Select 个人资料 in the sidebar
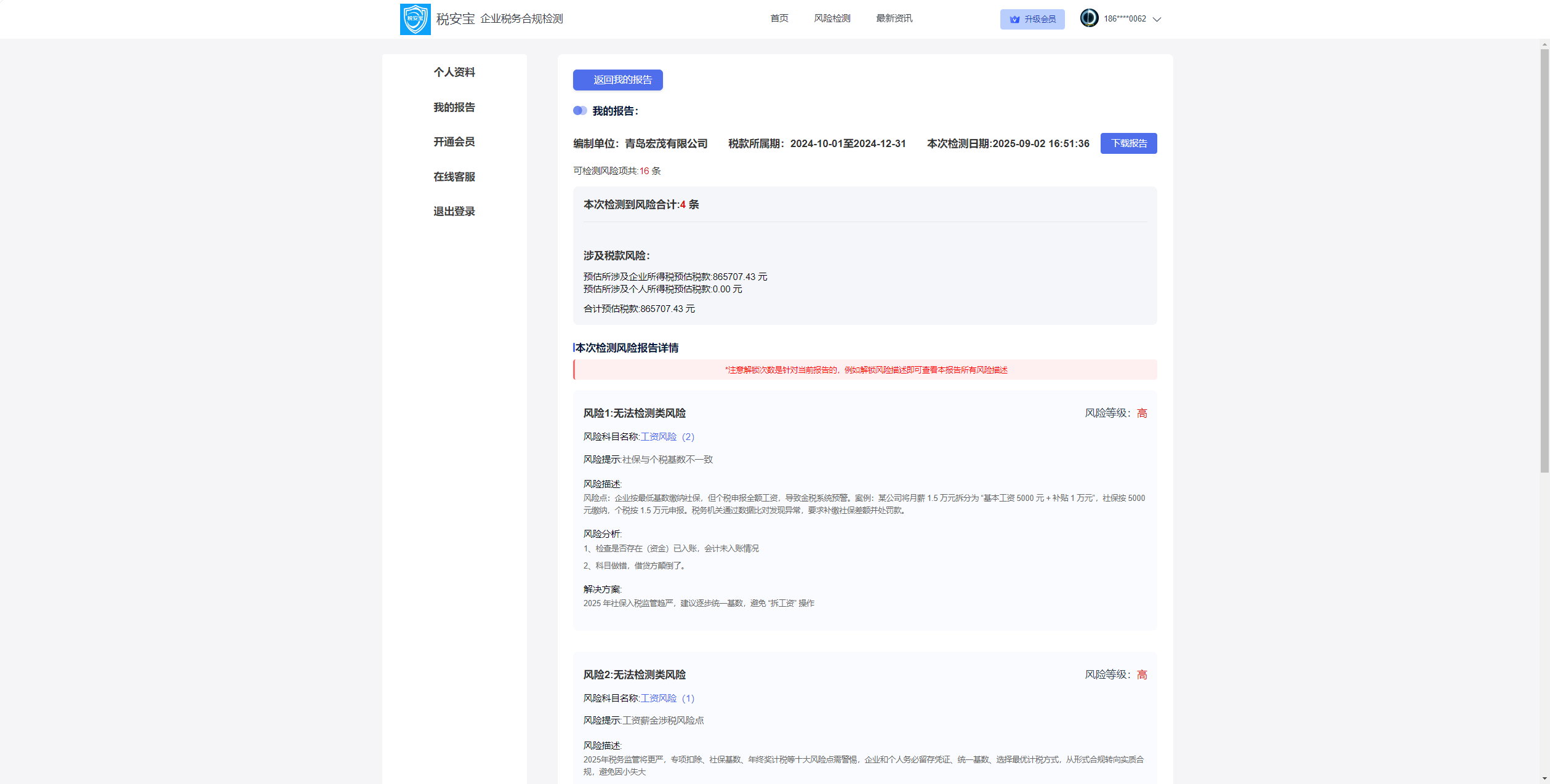Screen dimensions: 1550x784 (454, 73)
